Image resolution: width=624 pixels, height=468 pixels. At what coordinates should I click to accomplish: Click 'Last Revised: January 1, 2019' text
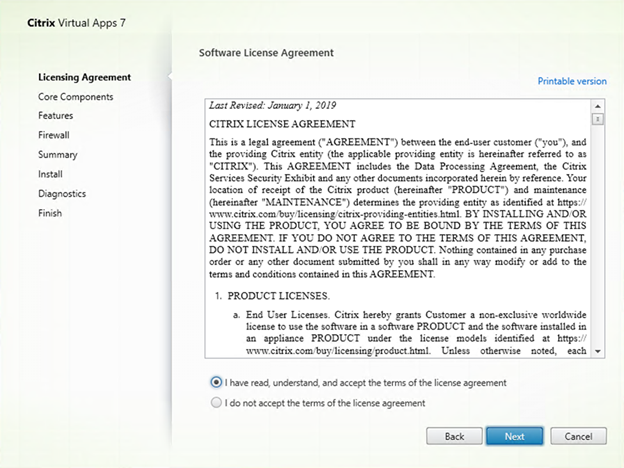[273, 105]
